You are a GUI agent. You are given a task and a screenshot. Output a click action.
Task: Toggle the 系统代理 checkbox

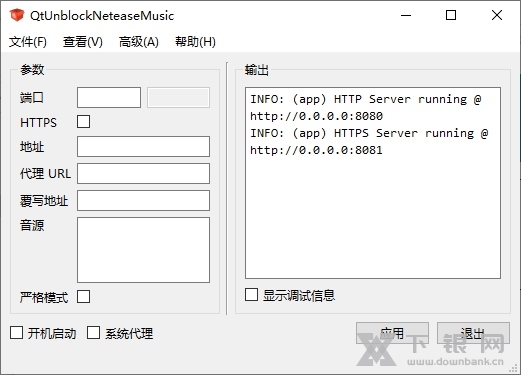(93, 332)
